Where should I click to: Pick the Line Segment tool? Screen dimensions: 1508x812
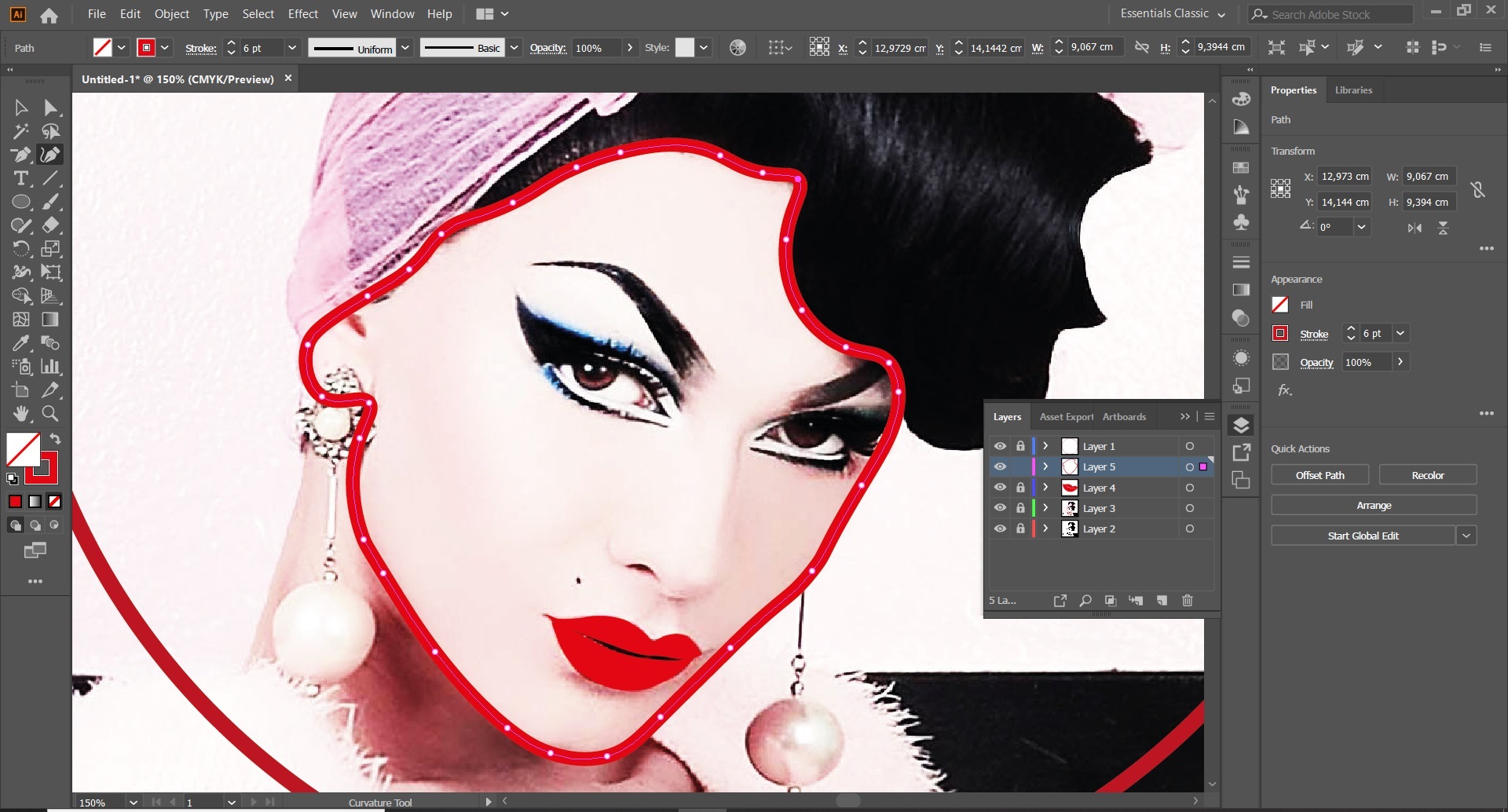point(51,178)
